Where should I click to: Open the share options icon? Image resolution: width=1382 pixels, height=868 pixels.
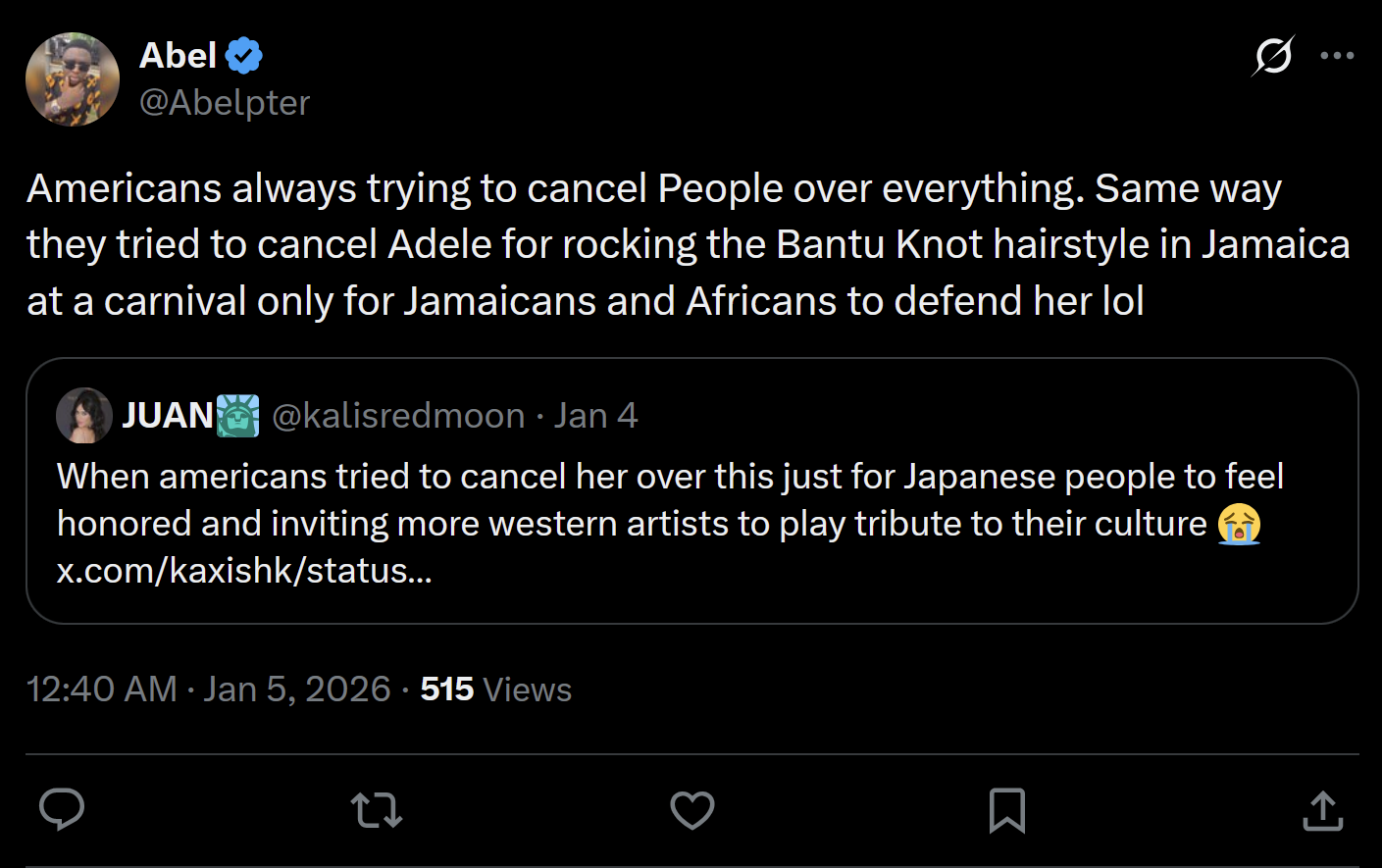tap(1322, 810)
